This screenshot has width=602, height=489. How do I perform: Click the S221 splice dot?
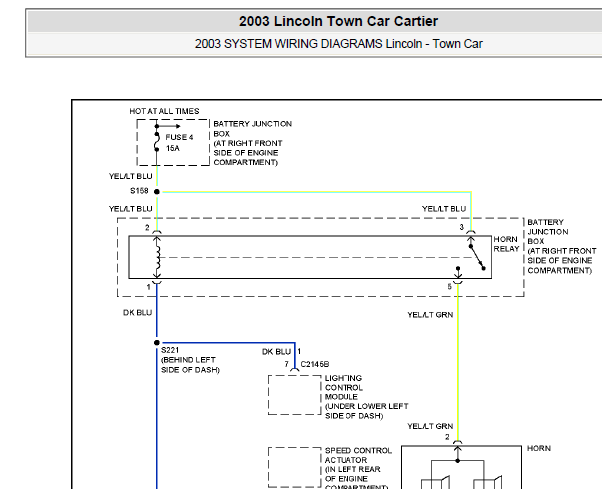pyautogui.click(x=157, y=342)
